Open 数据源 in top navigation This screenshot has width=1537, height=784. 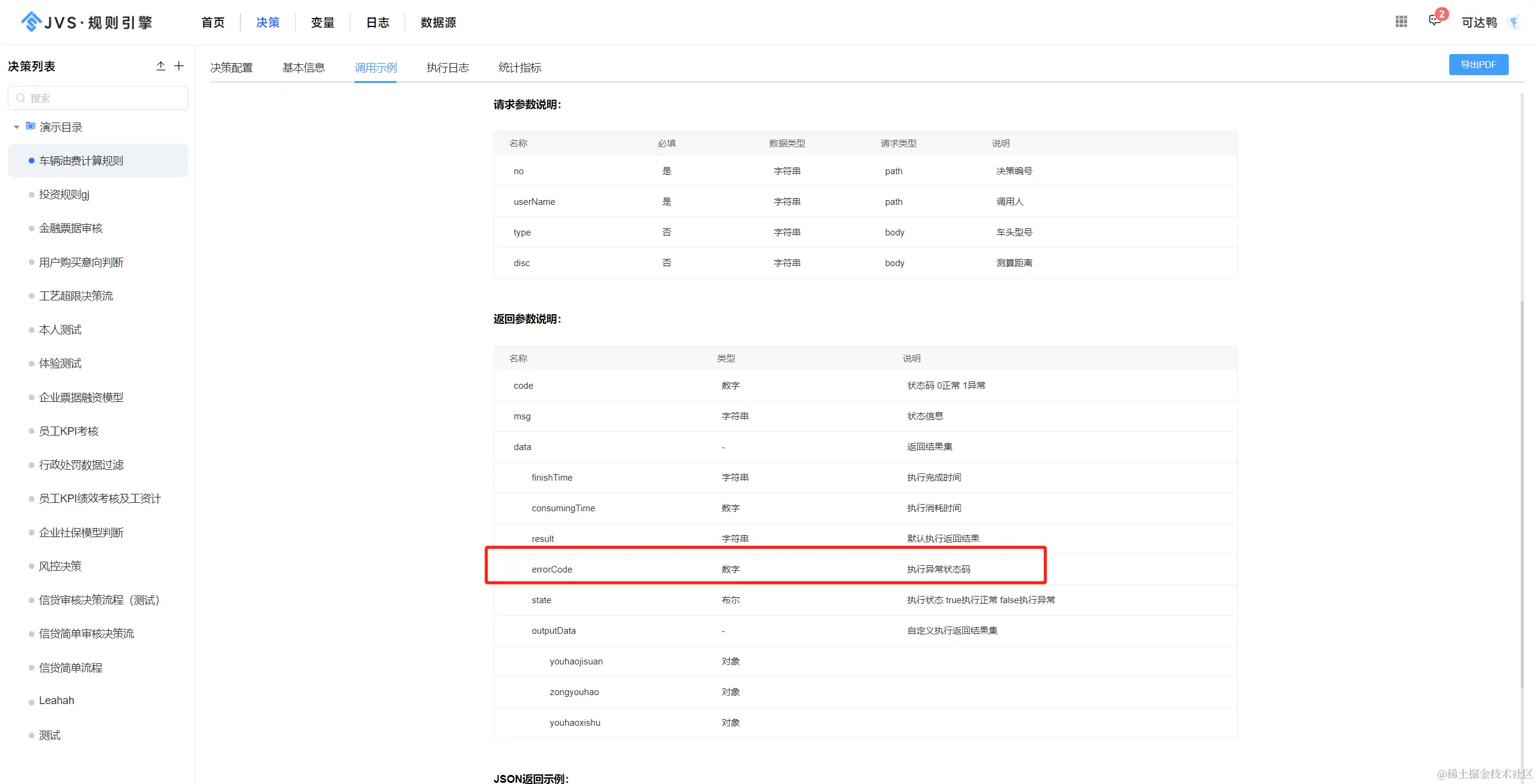438,22
